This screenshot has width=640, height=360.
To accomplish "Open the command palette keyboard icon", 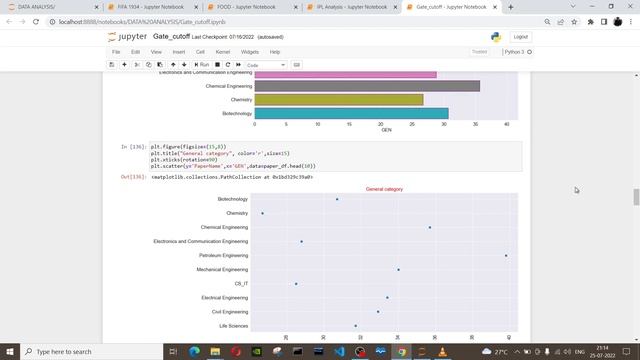I will click(297, 65).
